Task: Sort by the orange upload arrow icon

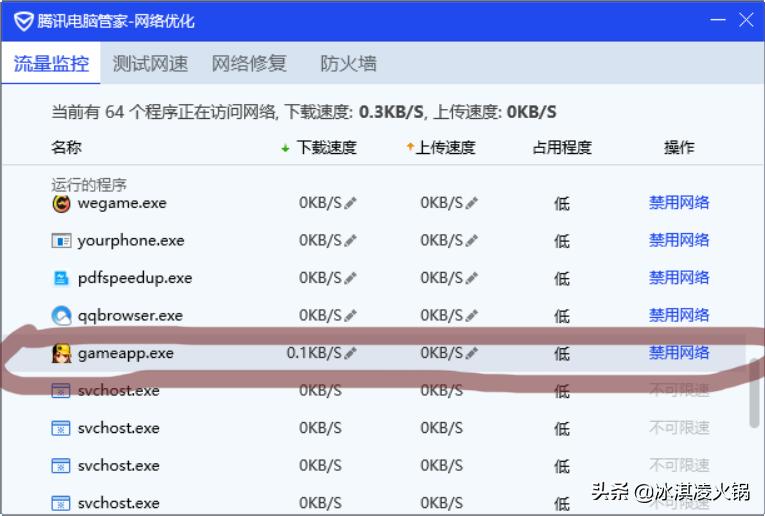Action: point(410,146)
